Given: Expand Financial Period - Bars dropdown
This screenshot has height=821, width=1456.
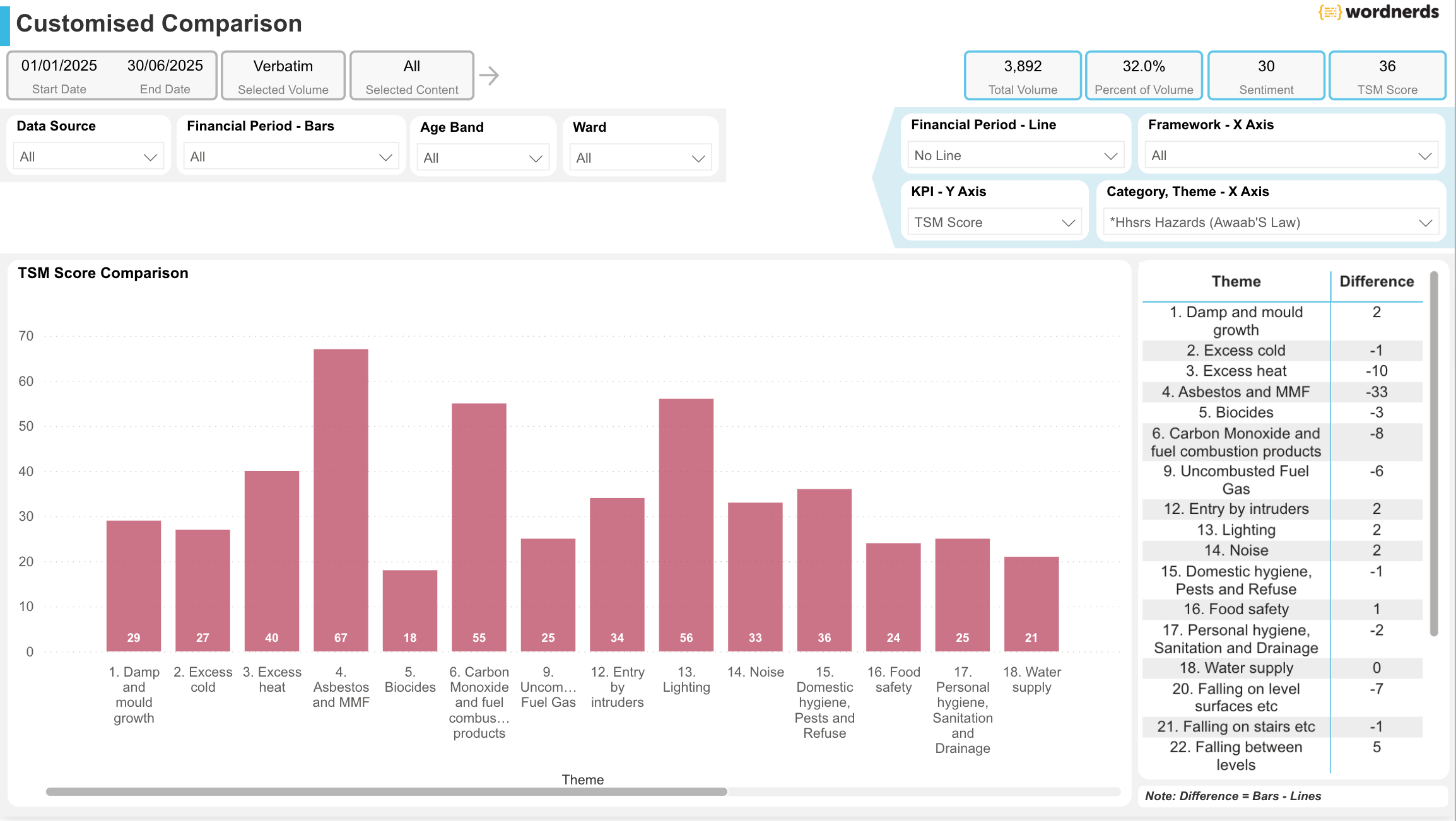Looking at the screenshot, I should (291, 156).
